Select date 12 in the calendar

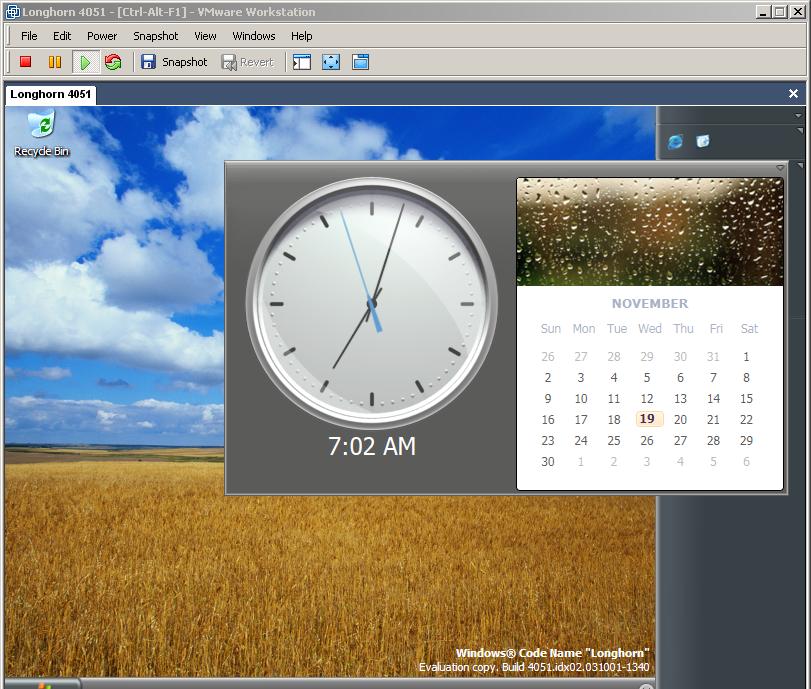point(647,398)
